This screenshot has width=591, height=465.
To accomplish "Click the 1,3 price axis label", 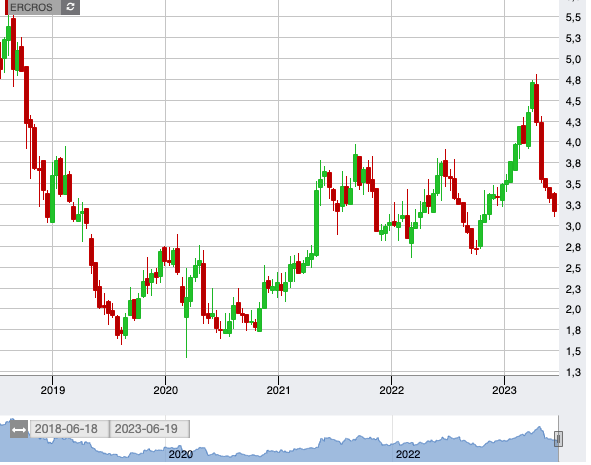I will point(573,372).
